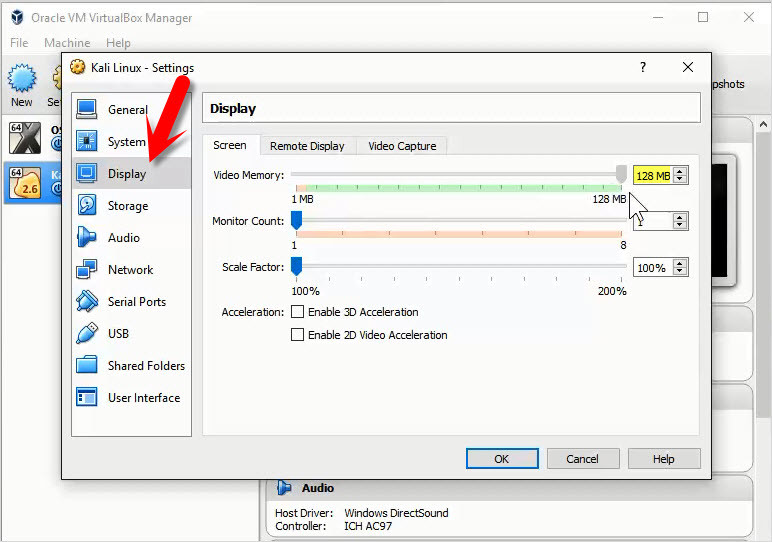This screenshot has height=542, width=772.
Task: Click the Audio section header in manager window
Action: pos(509,488)
